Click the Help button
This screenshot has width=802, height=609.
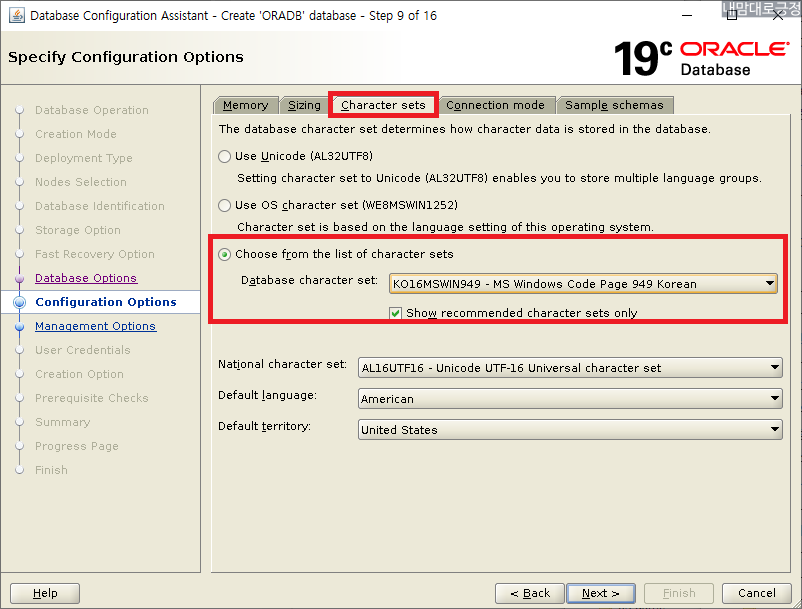click(x=45, y=593)
